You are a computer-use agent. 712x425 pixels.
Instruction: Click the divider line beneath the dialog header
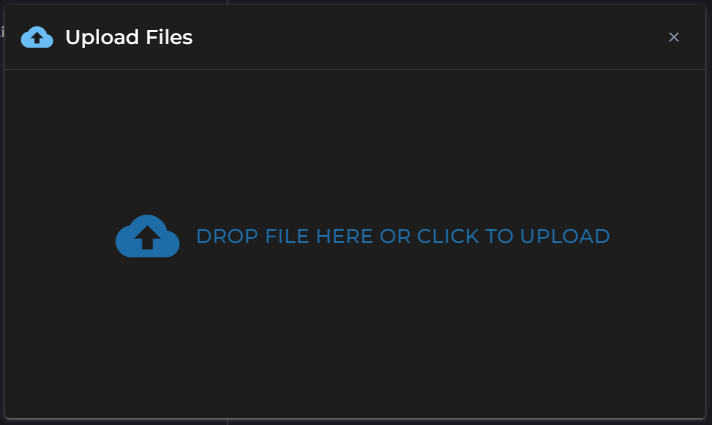355,69
